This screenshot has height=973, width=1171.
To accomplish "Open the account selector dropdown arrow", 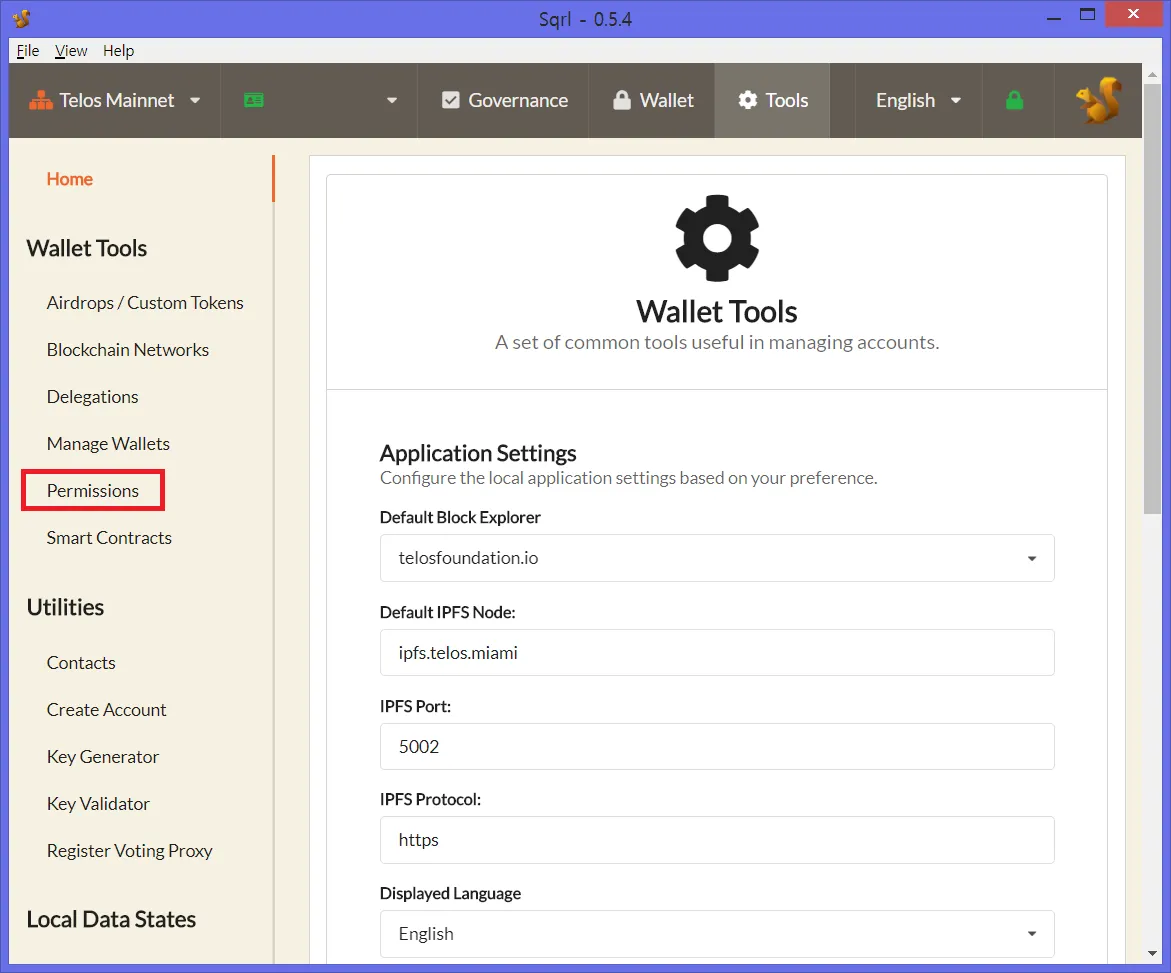I will tap(392, 100).
